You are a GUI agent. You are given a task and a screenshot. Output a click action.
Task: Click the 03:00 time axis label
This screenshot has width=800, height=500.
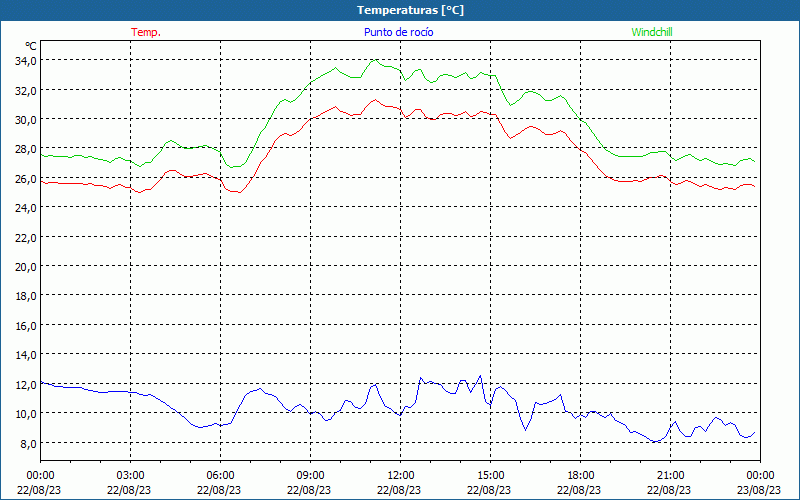tap(130, 476)
